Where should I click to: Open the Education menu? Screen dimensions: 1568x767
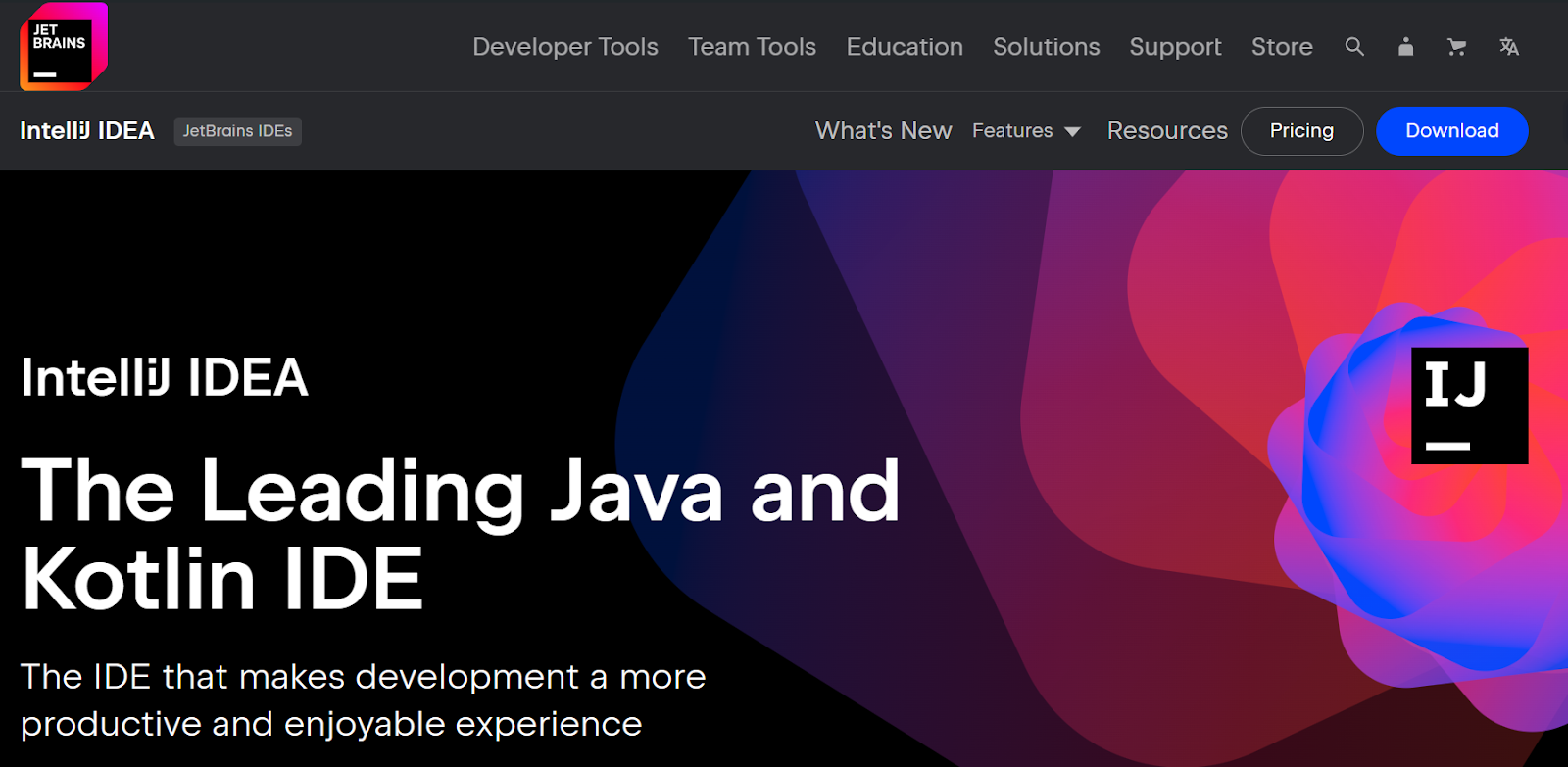point(905,47)
